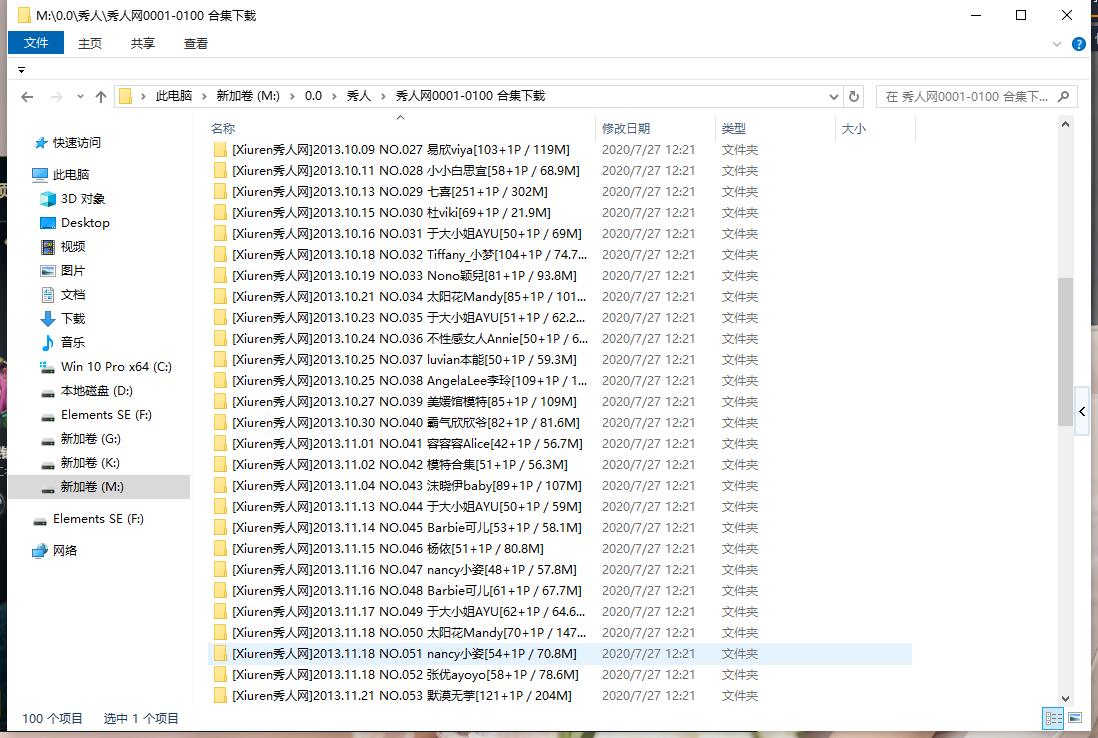Click the 新加卷 (G:) drive icon
Image resolution: width=1098 pixels, height=738 pixels.
pyautogui.click(x=48, y=440)
